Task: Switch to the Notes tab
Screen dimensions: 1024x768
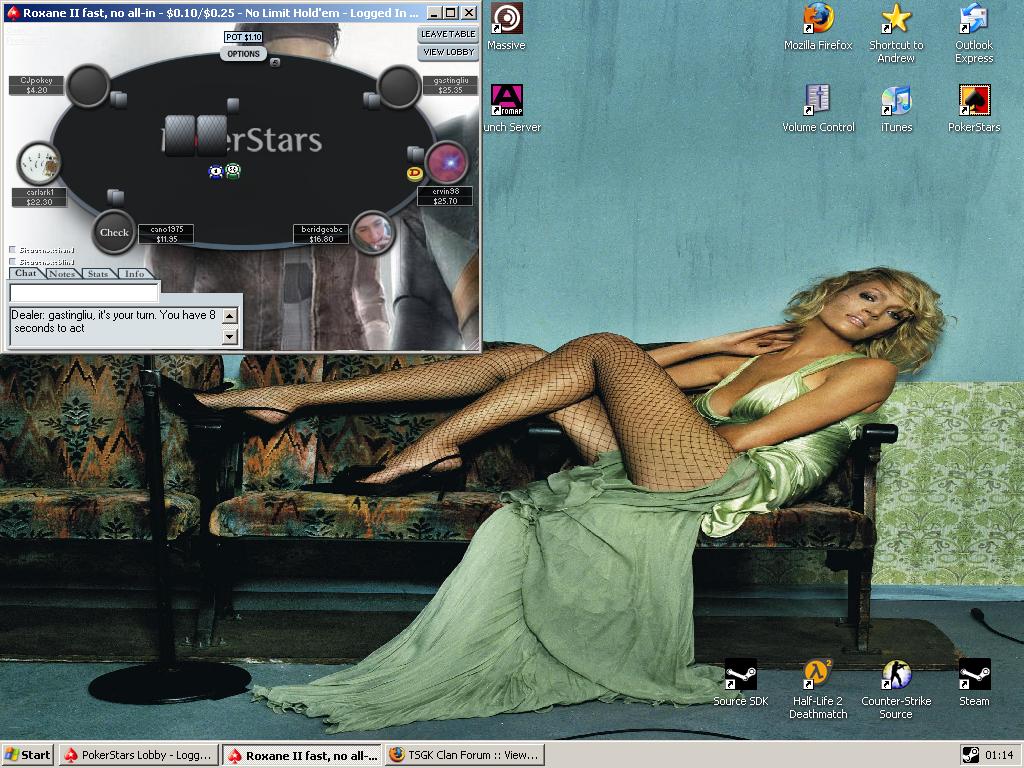Action: tap(61, 273)
